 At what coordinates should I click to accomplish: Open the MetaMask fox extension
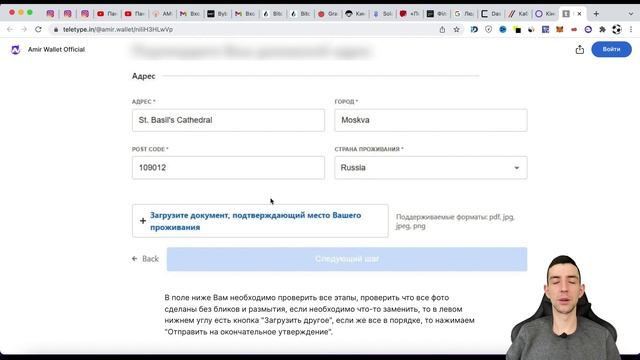coord(560,29)
